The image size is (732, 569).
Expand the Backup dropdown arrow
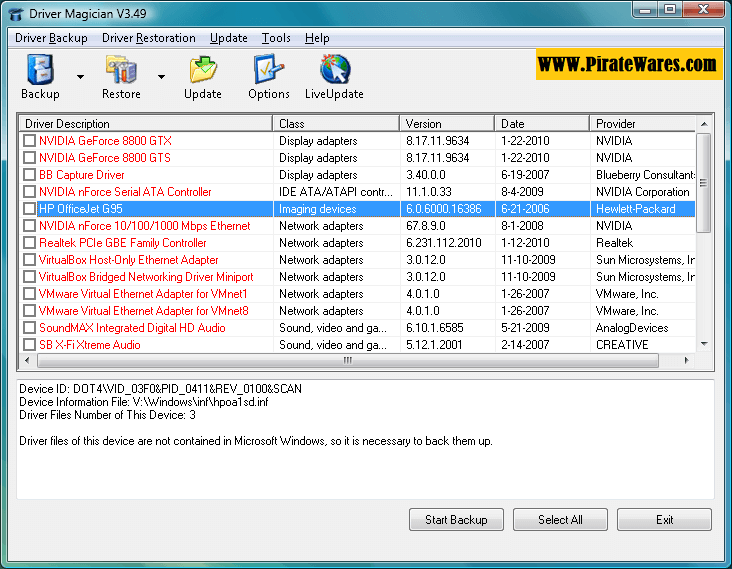(x=80, y=77)
